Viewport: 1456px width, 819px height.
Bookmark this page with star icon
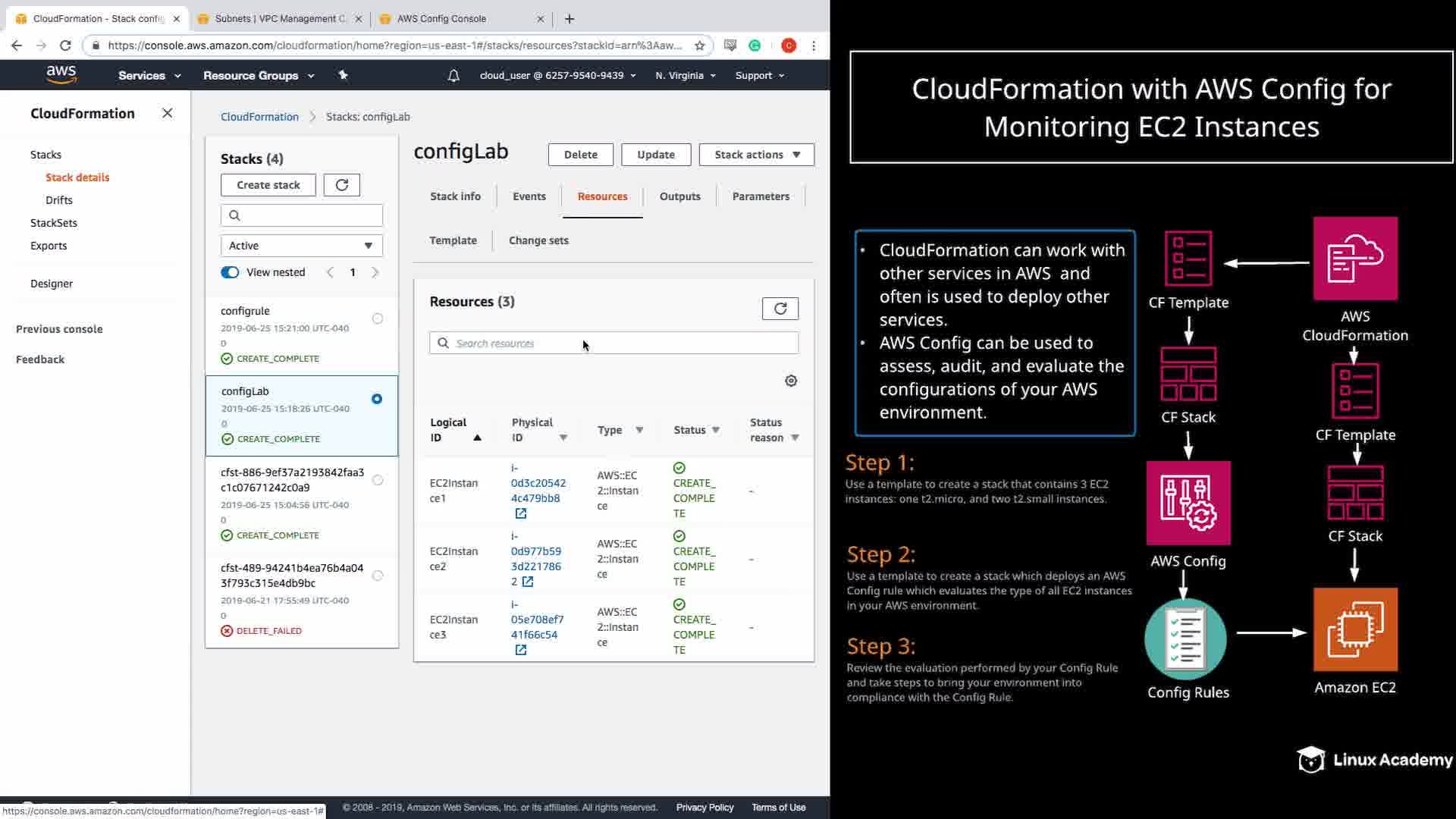pos(699,45)
